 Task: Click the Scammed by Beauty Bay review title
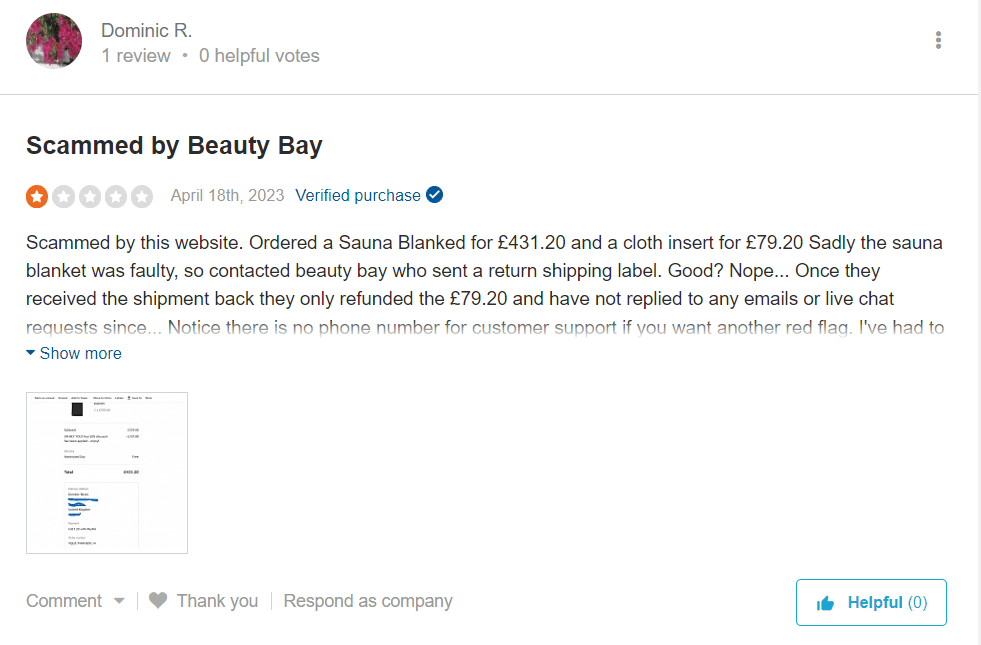coord(174,146)
